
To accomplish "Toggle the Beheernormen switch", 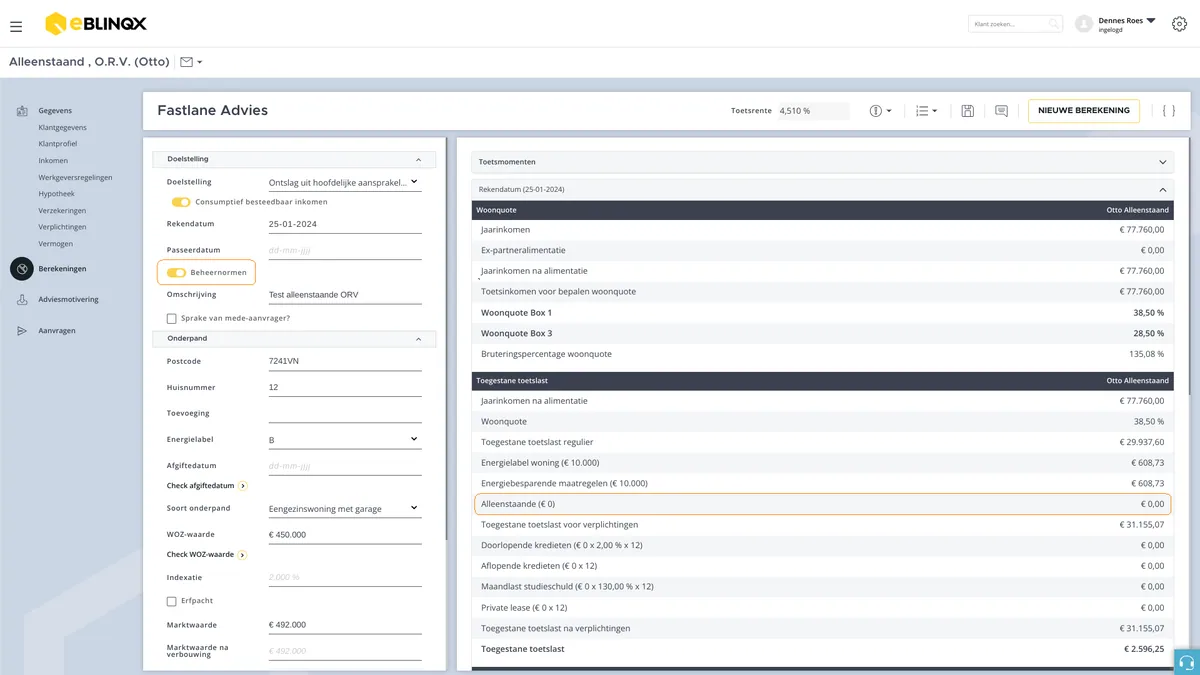I will [x=176, y=272].
